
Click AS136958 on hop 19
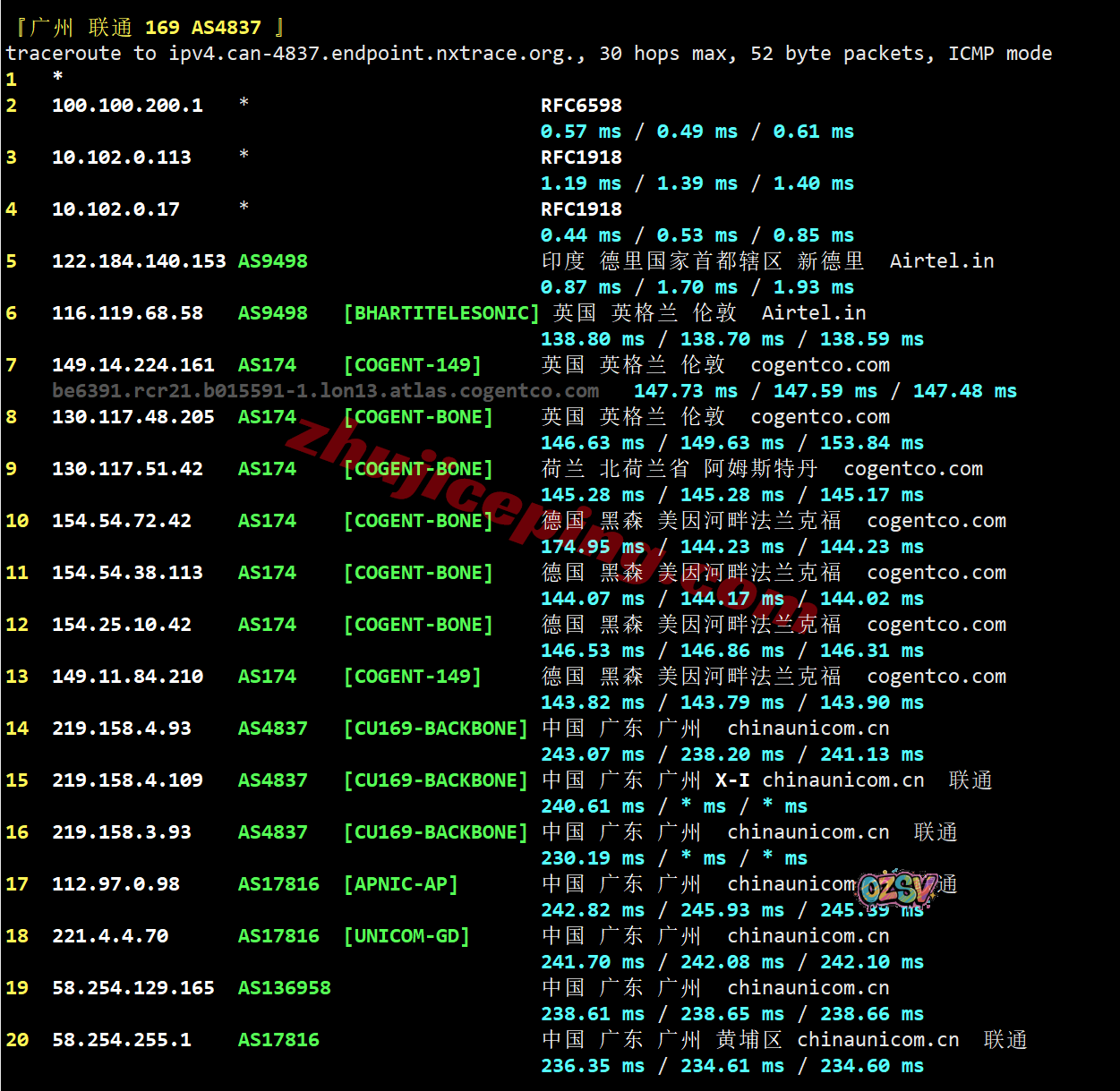(x=284, y=988)
